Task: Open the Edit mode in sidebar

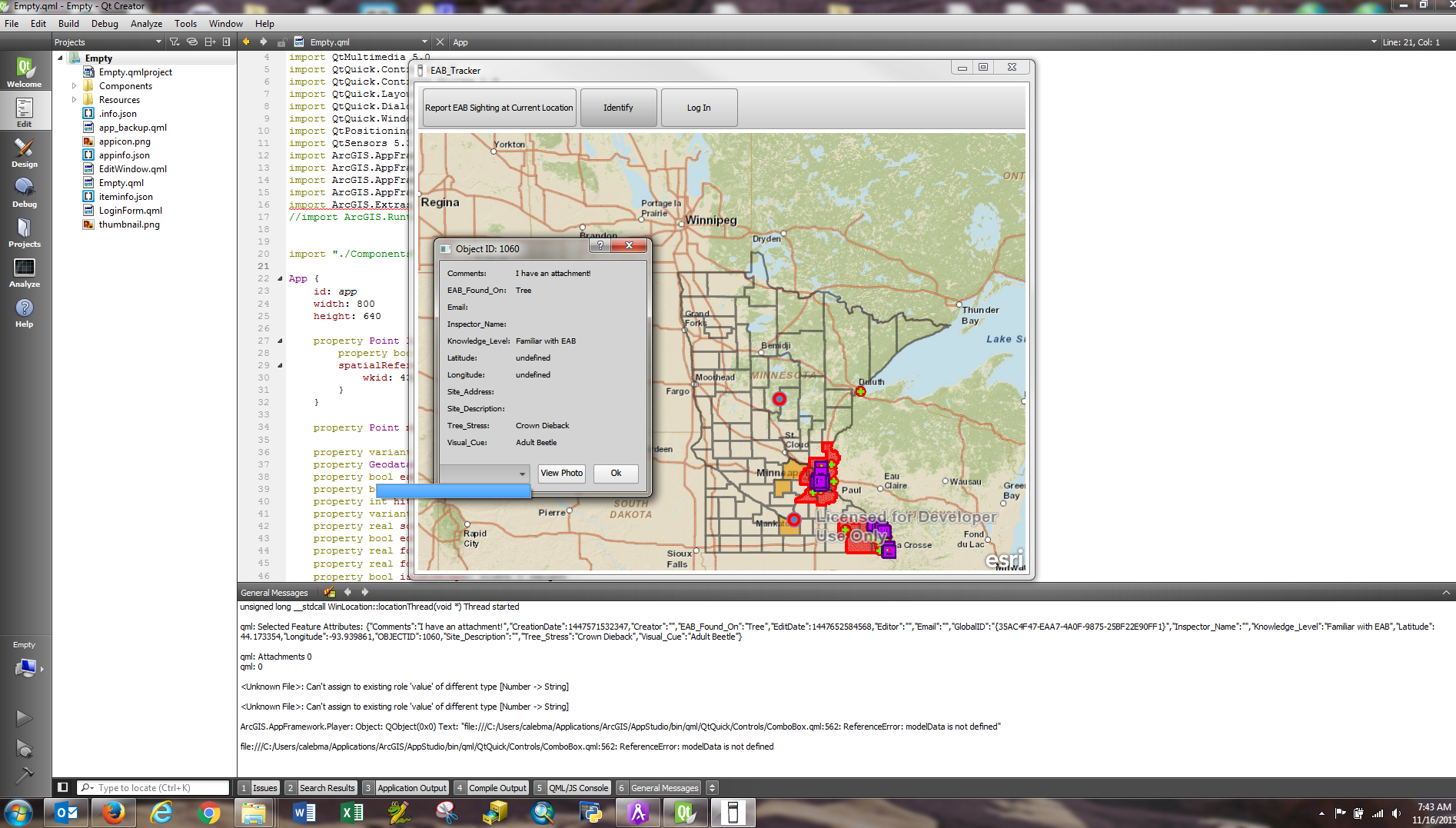Action: 25,112
